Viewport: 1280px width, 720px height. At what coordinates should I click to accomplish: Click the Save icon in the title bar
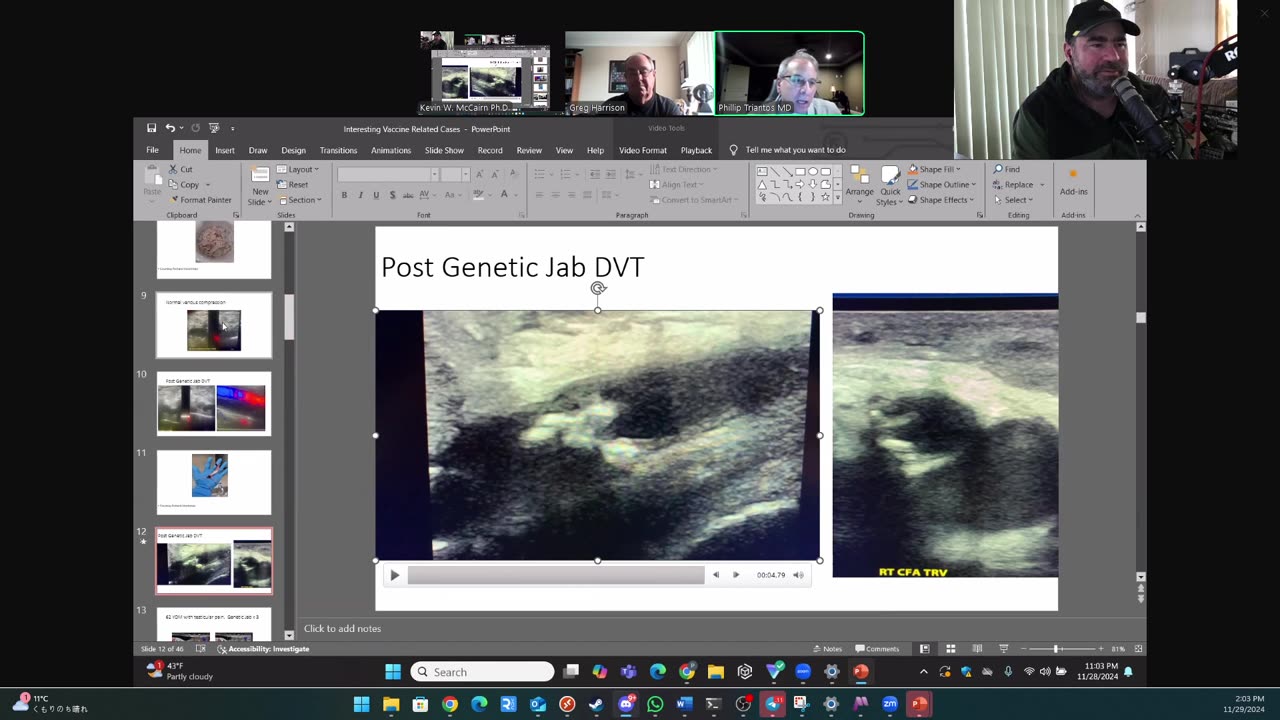click(151, 128)
